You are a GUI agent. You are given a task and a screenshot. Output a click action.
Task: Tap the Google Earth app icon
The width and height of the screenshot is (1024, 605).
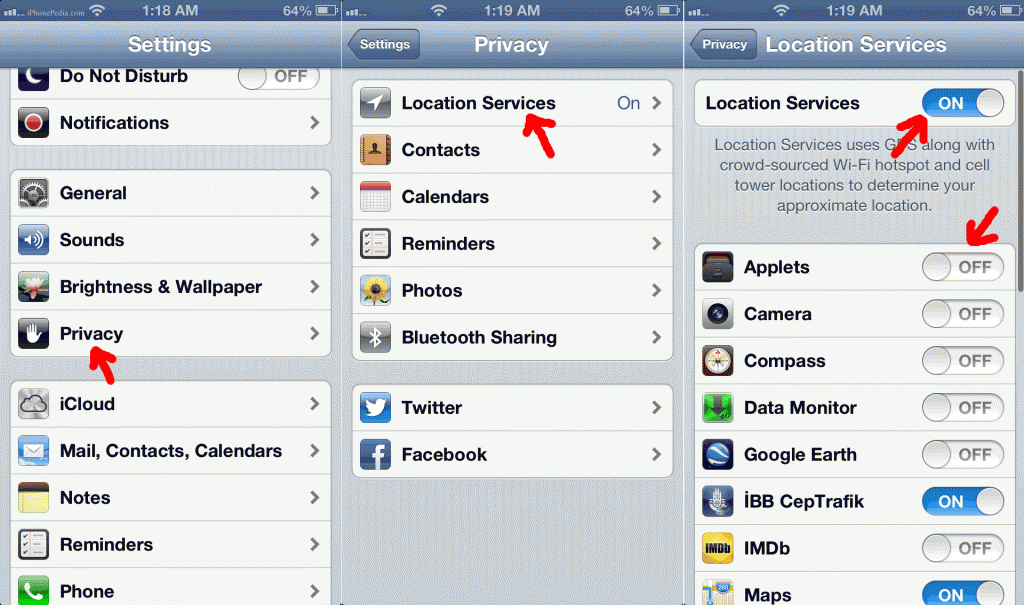click(x=718, y=455)
